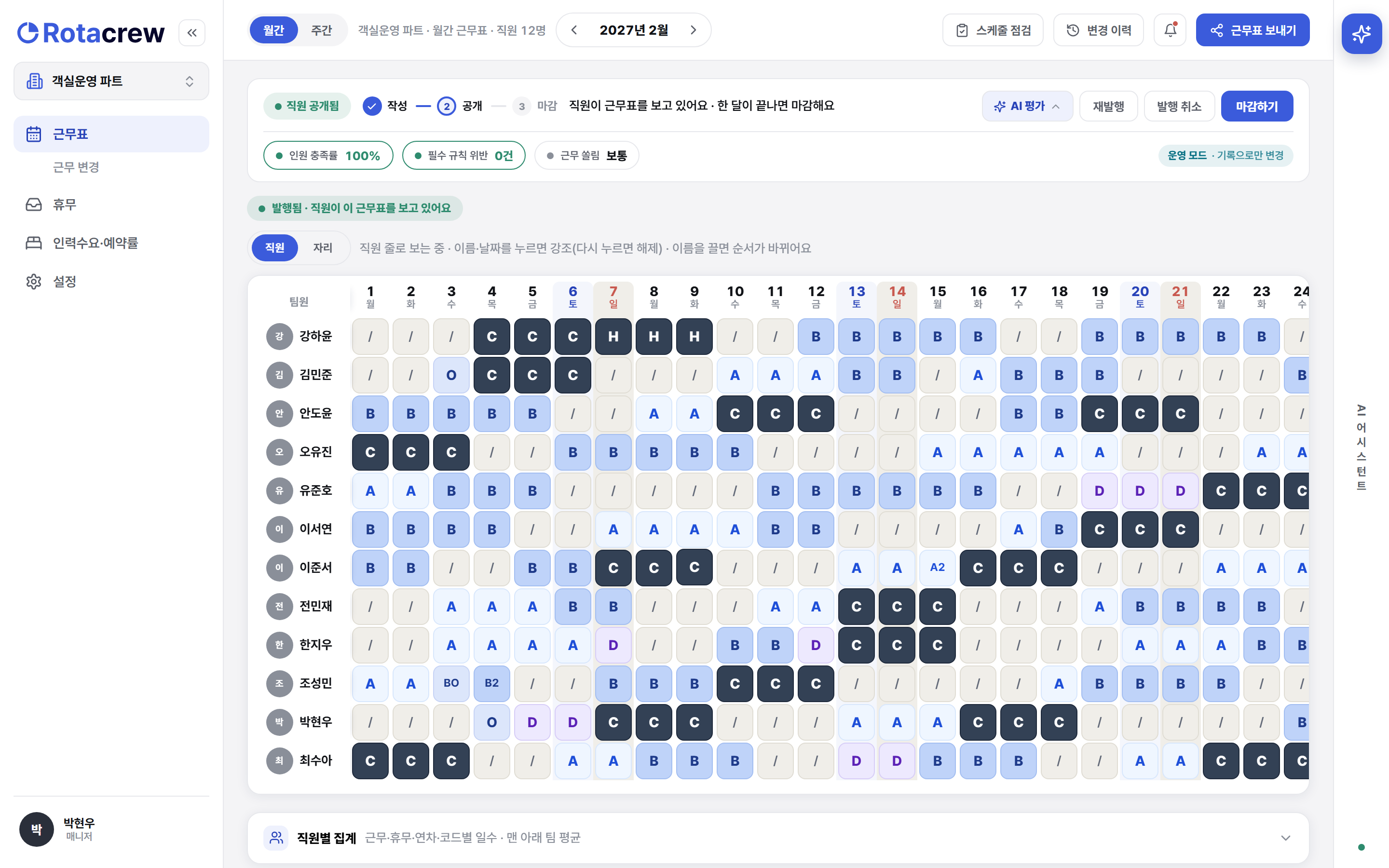Image resolution: width=1389 pixels, height=868 pixels.
Task: Open 근무표 in the sidebar
Action: coord(111,135)
